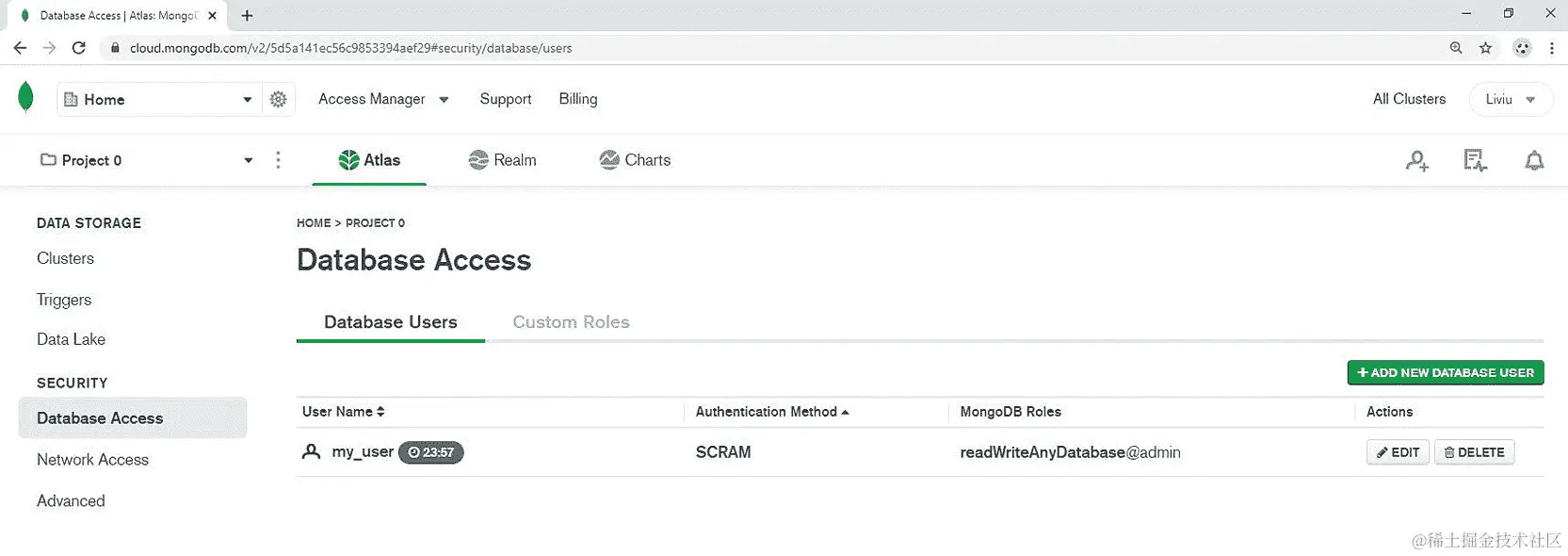Click the my_user temporary timer badge
The width and height of the screenshot is (1568, 556).
pyautogui.click(x=431, y=452)
